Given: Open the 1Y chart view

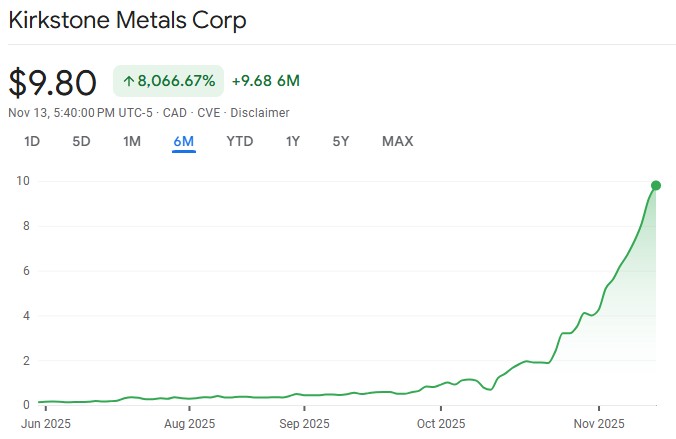Looking at the screenshot, I should click(293, 141).
